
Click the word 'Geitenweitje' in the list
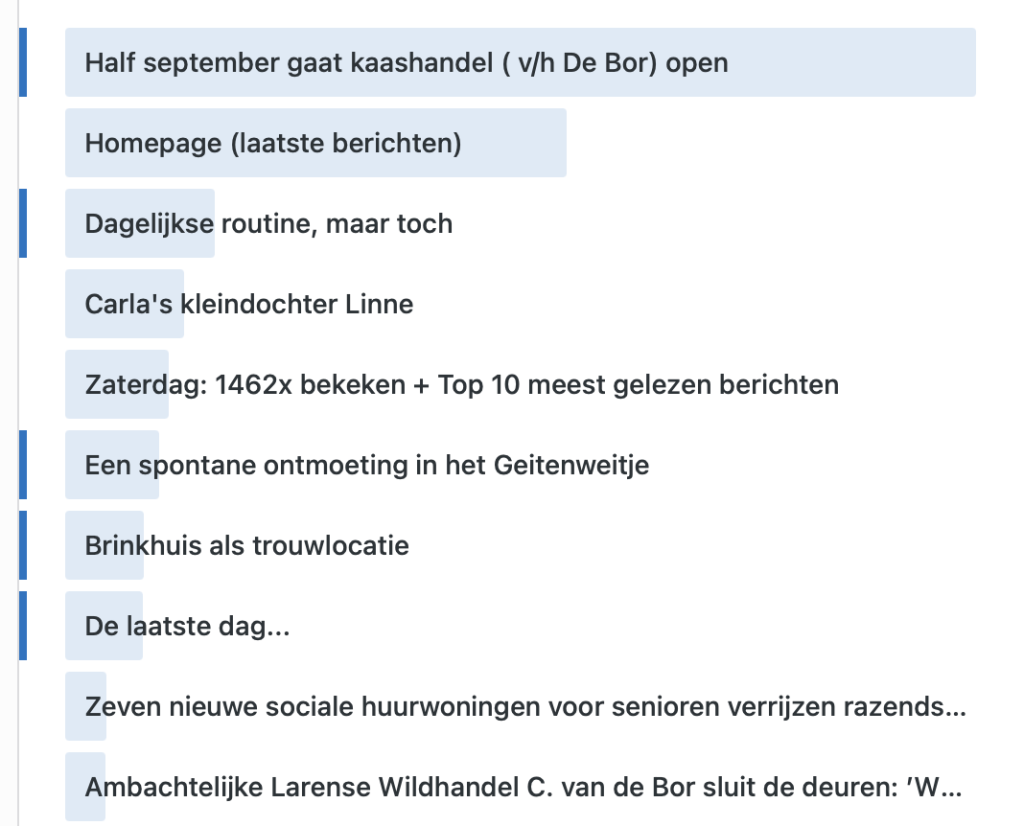tap(571, 465)
